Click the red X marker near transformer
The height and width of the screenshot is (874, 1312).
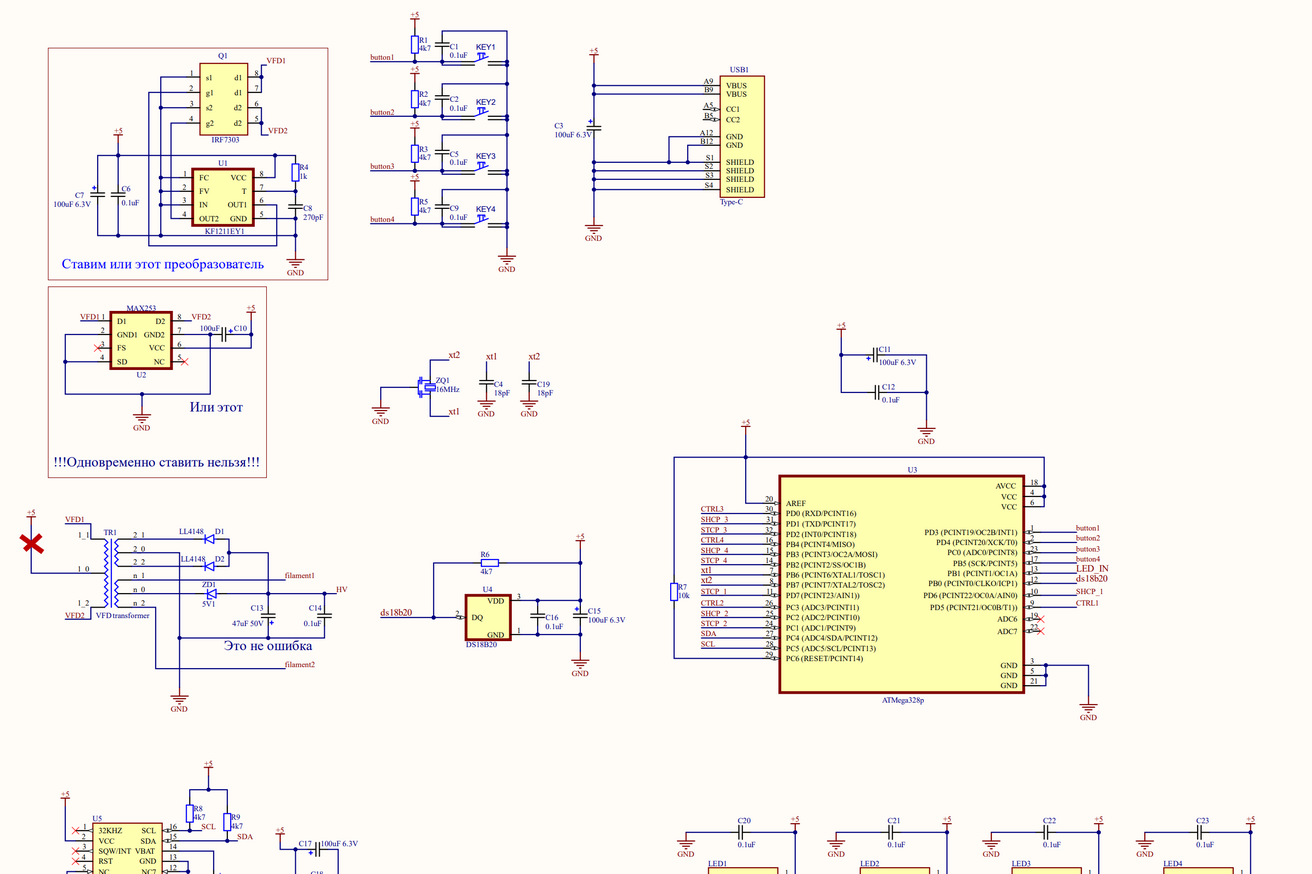point(33,544)
